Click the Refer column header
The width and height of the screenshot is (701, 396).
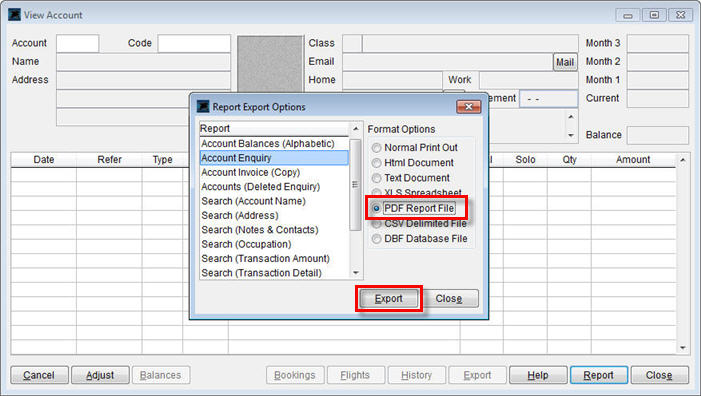pyautogui.click(x=110, y=160)
